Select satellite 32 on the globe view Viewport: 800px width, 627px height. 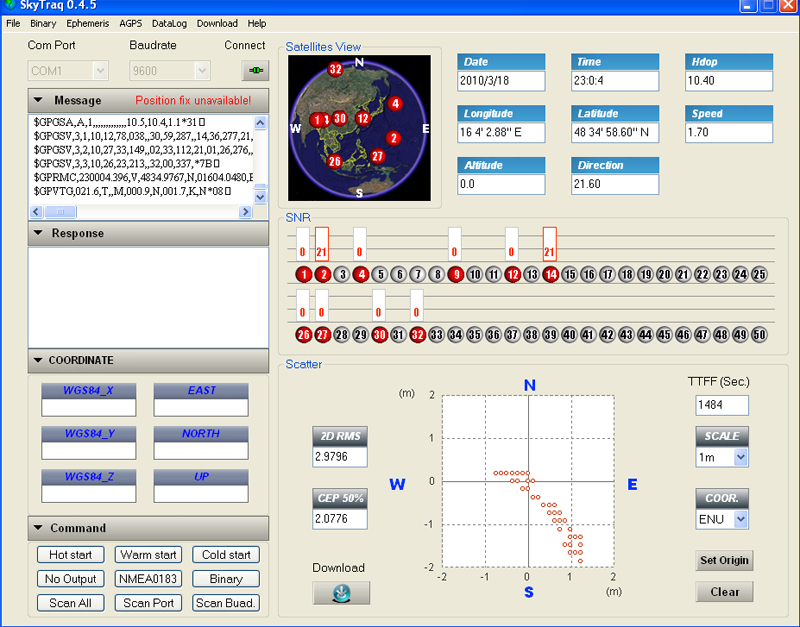click(x=335, y=69)
